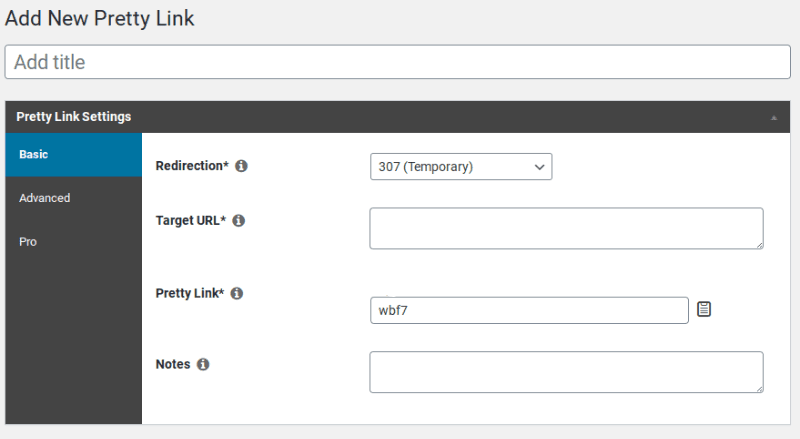Click the Notes field label
This screenshot has width=800, height=439.
(x=173, y=365)
